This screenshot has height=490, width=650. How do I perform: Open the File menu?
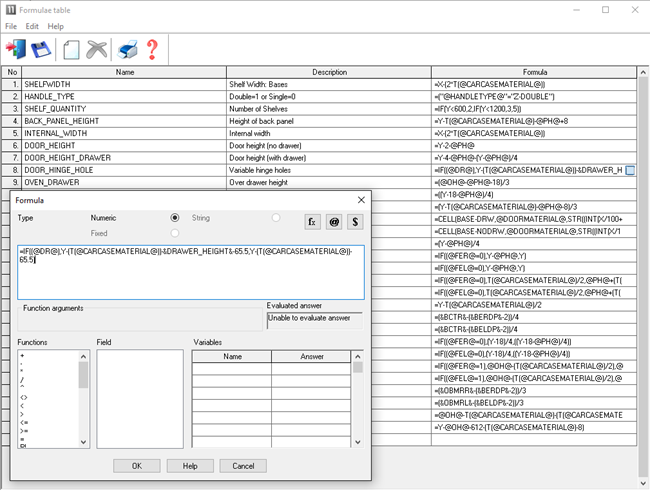click(11, 26)
